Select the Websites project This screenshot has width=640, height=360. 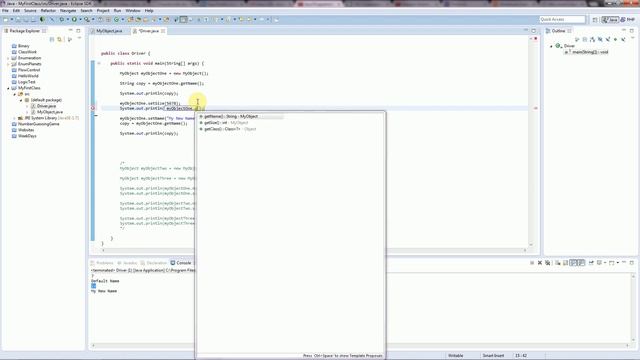click(26, 130)
